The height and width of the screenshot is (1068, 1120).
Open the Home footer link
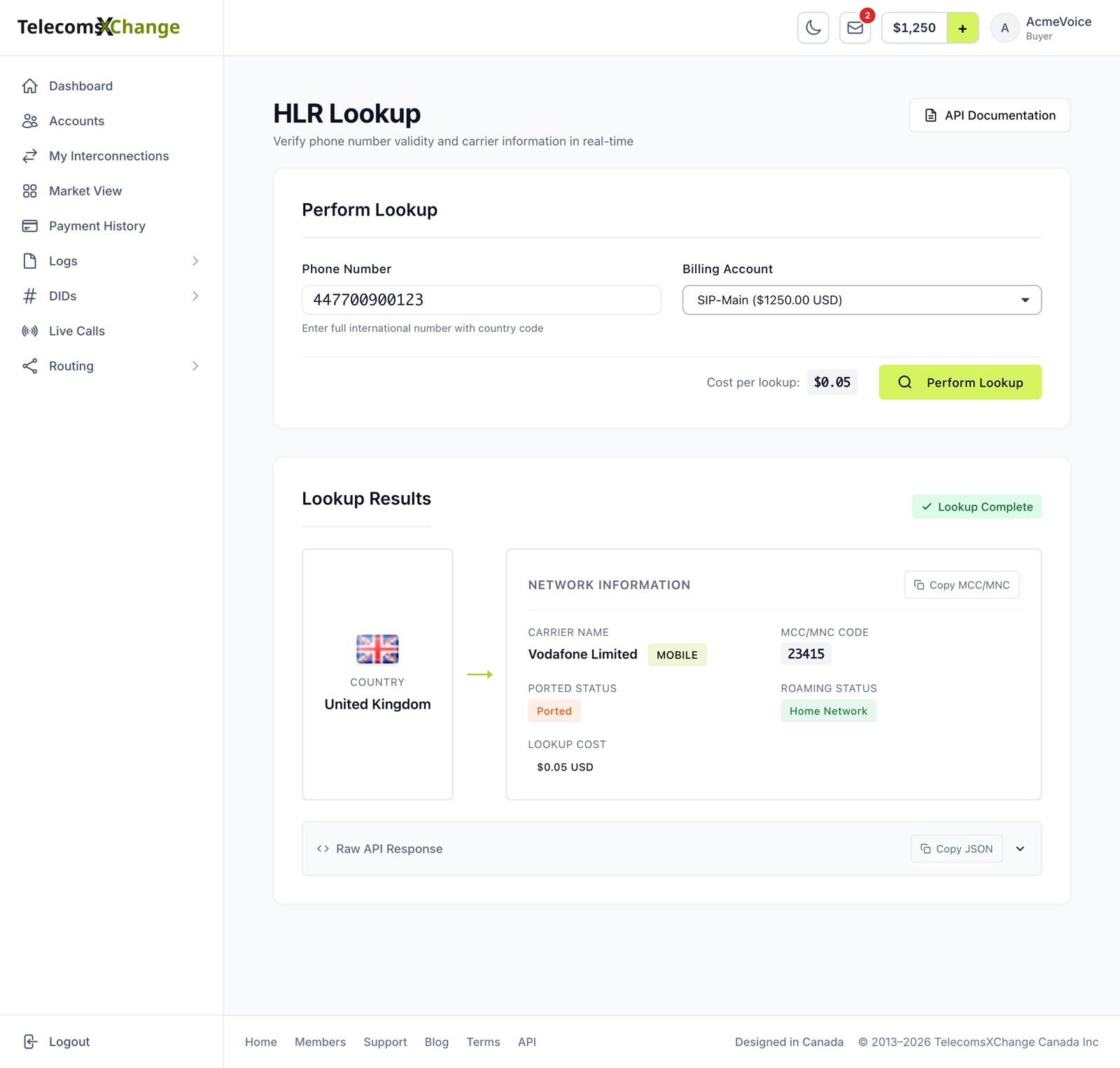tap(261, 1042)
